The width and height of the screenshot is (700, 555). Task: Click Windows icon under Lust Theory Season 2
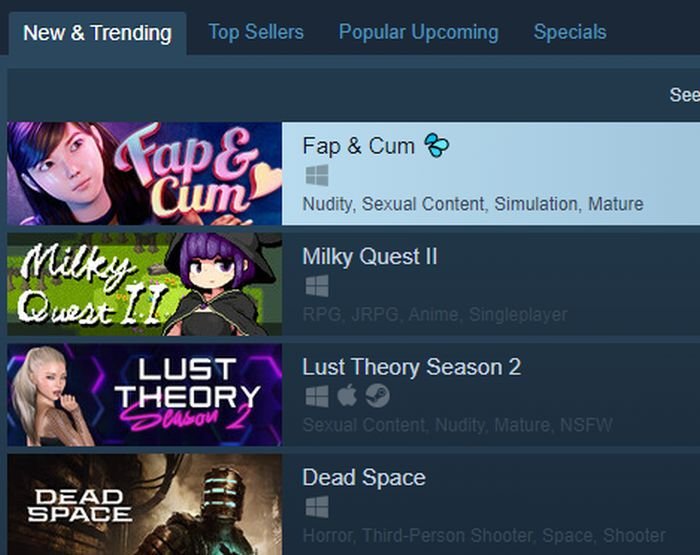[317, 396]
